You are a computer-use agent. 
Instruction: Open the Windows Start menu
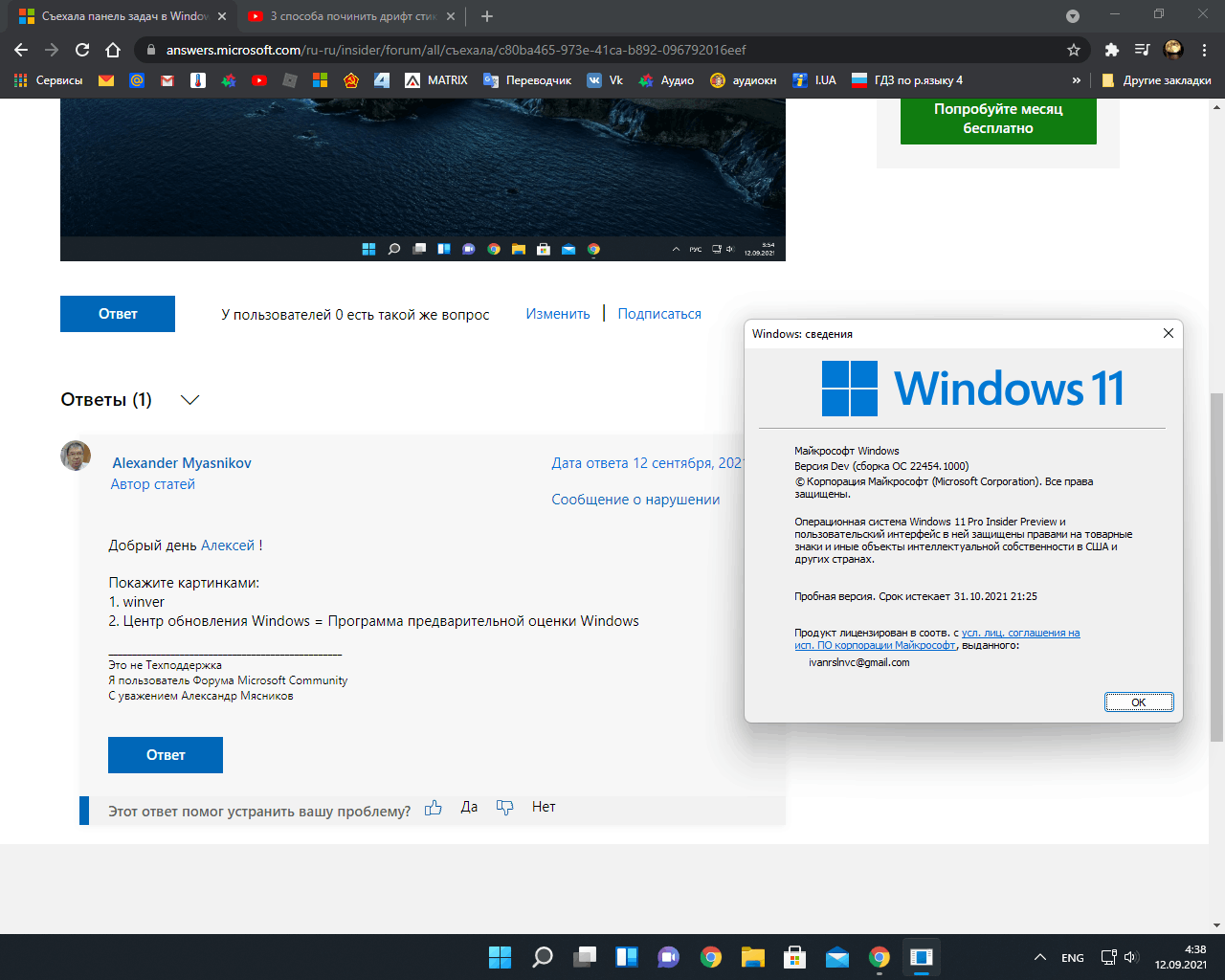tap(500, 957)
